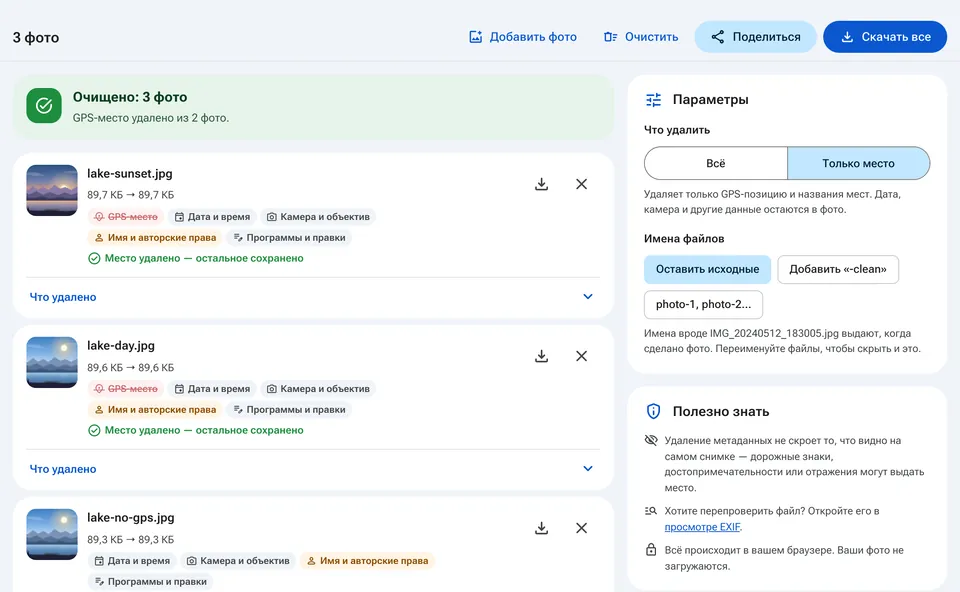Choose Добавить «-clean» file naming
The width and height of the screenshot is (960, 592).
[x=838, y=269]
